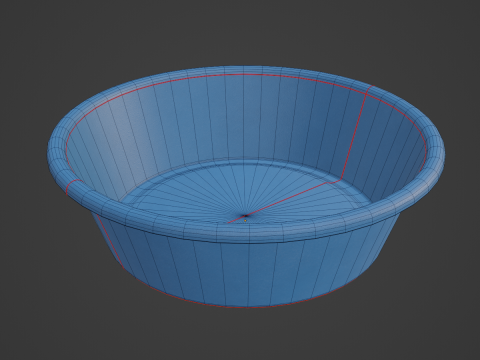The height and width of the screenshot is (360, 480).
Task: Select the red seam crossing the bowl floor
Action: tap(287, 199)
